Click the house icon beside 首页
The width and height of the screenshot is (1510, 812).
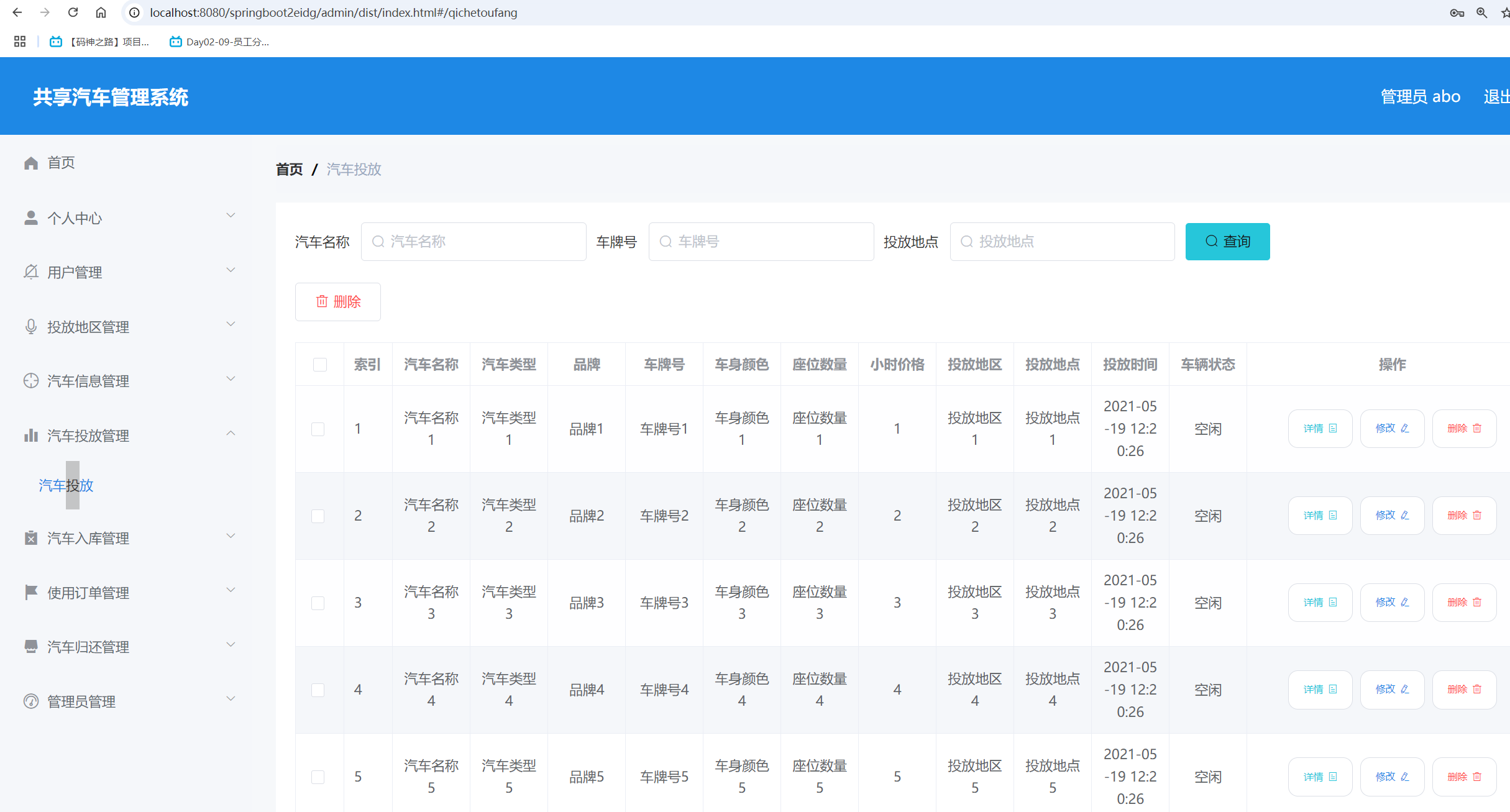tap(31, 163)
